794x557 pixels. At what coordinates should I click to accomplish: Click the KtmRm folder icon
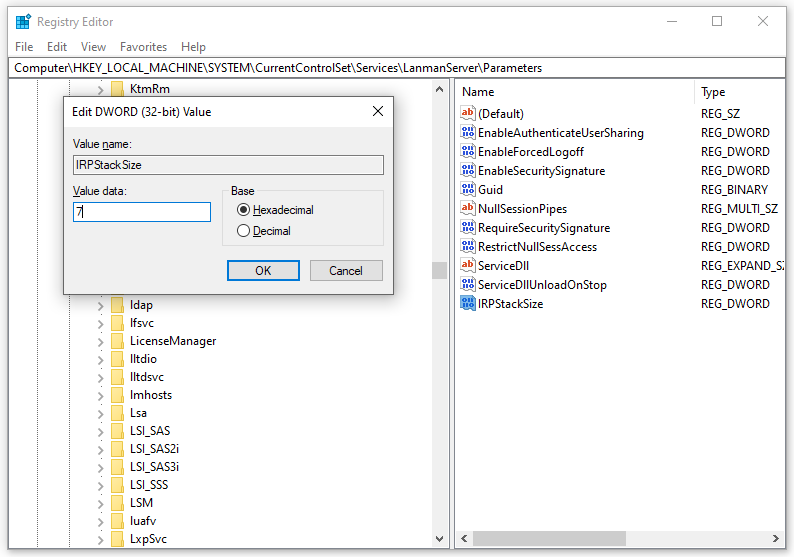(x=117, y=89)
